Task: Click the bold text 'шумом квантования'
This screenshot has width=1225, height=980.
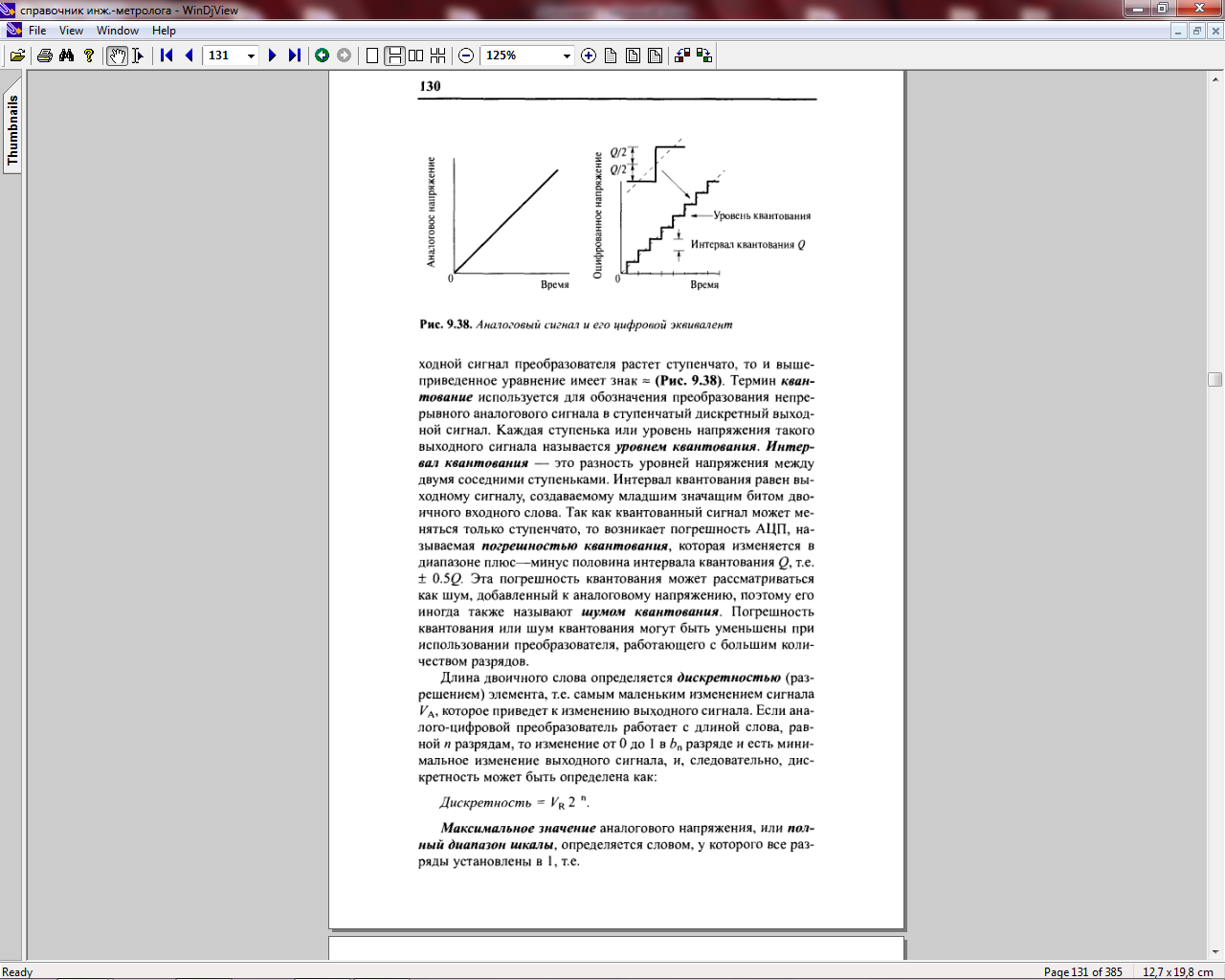Action: [x=650, y=612]
